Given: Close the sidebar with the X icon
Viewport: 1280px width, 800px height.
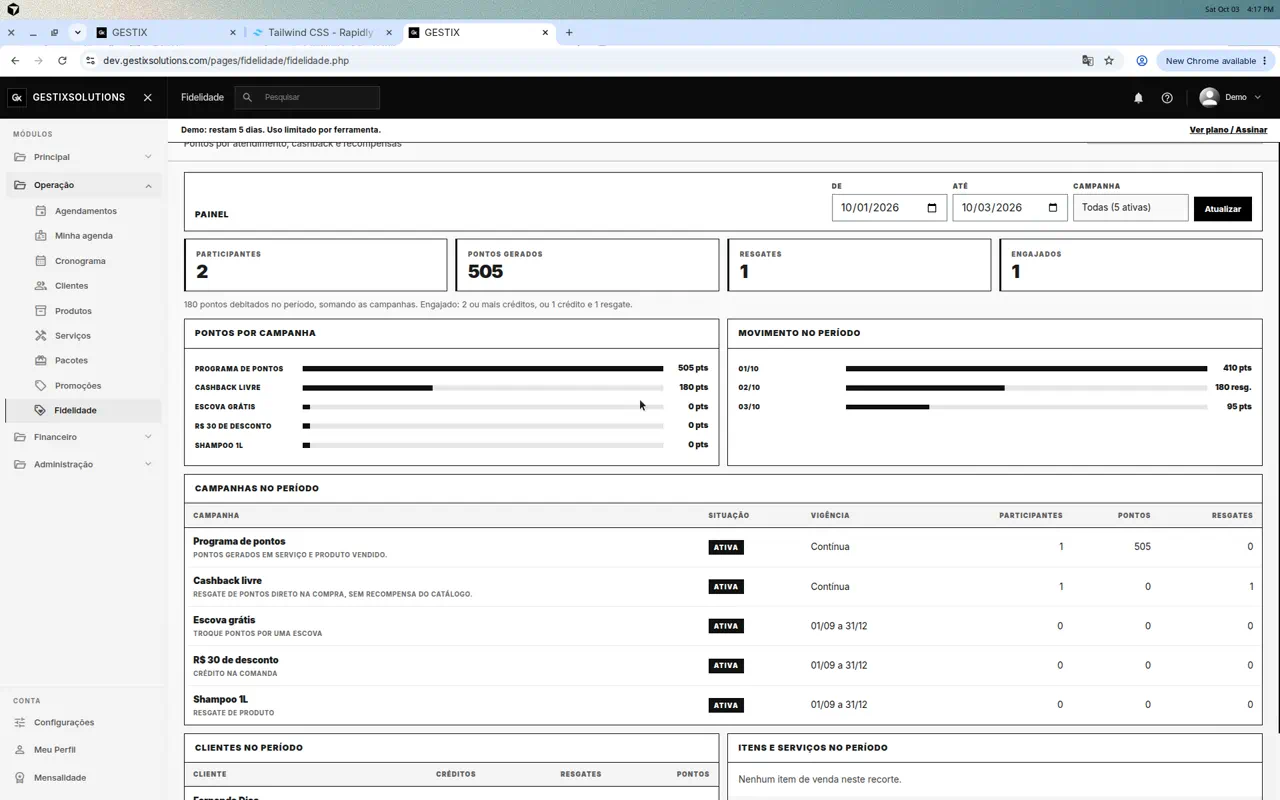Looking at the screenshot, I should point(148,98).
